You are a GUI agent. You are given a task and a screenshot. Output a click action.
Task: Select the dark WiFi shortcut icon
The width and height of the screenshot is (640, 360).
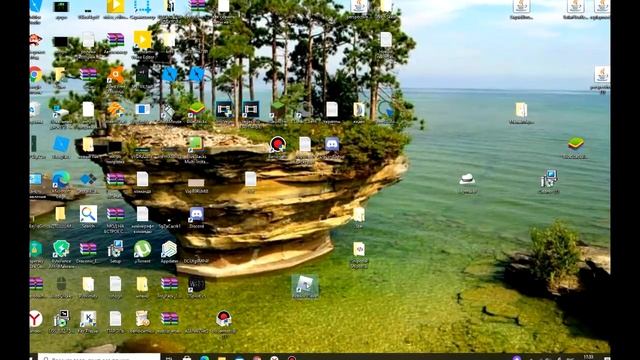[x=196, y=284]
